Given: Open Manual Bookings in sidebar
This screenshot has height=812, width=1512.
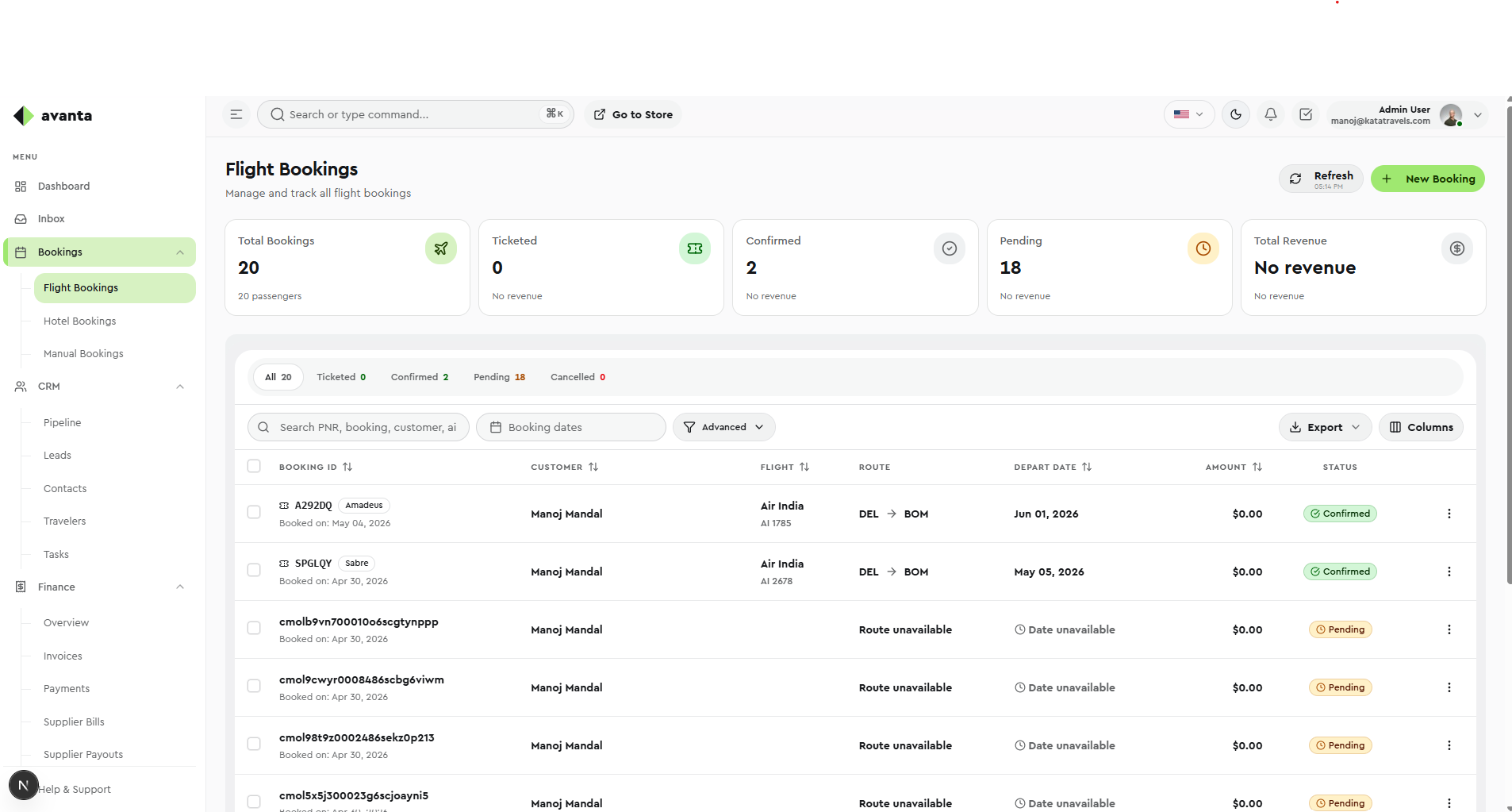Looking at the screenshot, I should (83, 354).
